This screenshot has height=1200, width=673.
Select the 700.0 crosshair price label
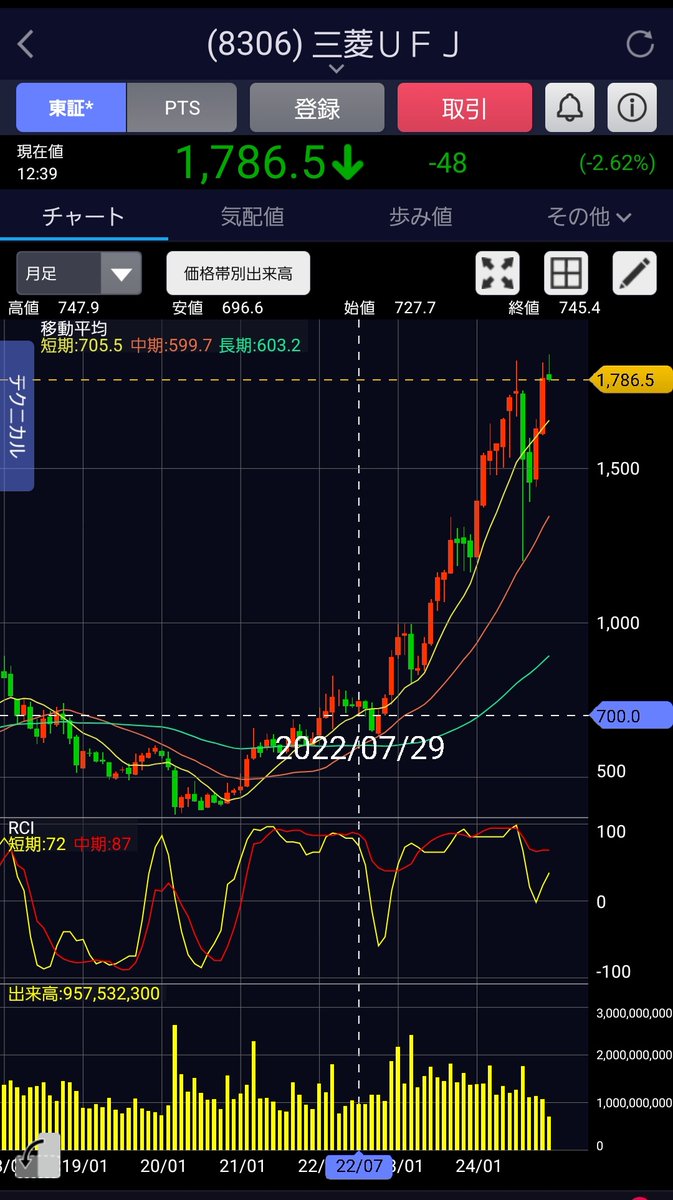pos(632,716)
